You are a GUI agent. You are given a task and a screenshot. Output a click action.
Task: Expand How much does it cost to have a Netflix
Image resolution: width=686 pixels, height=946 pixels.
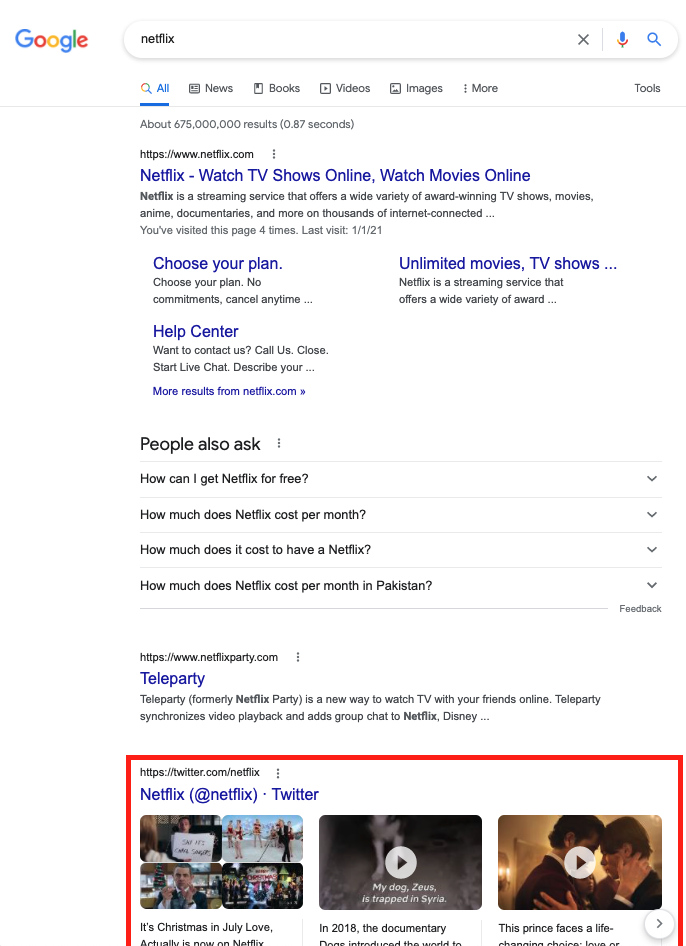(x=401, y=550)
